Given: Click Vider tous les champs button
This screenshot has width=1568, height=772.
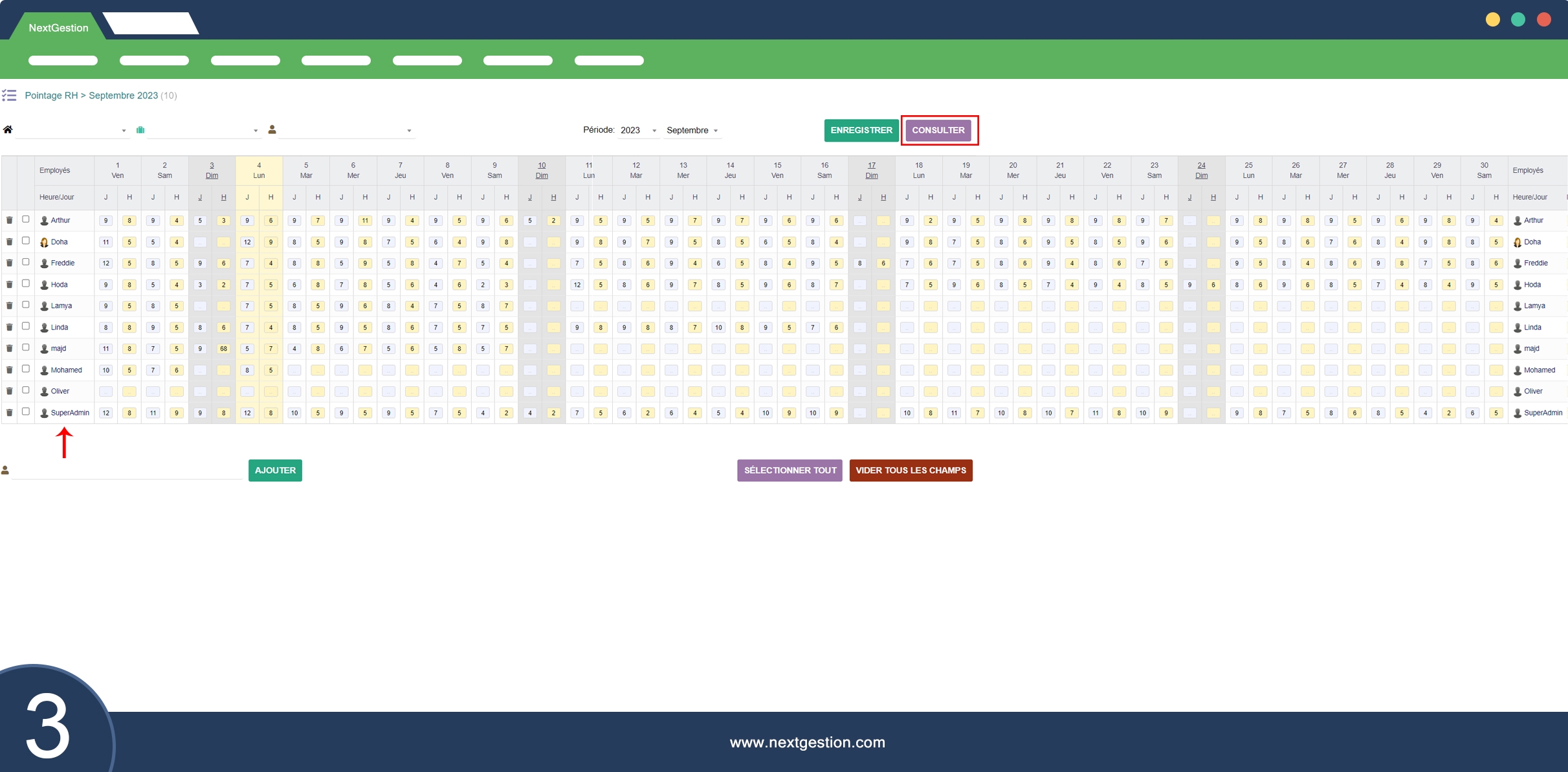Looking at the screenshot, I should [910, 470].
